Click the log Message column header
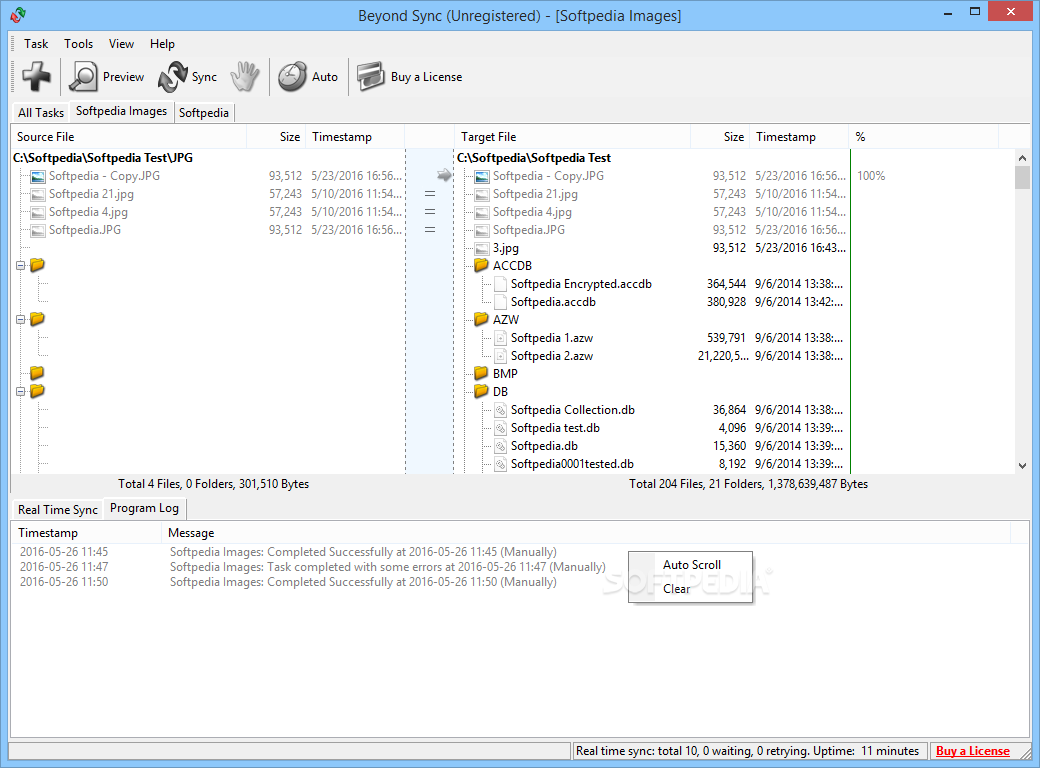Screen dimensions: 1040x768 (586, 533)
